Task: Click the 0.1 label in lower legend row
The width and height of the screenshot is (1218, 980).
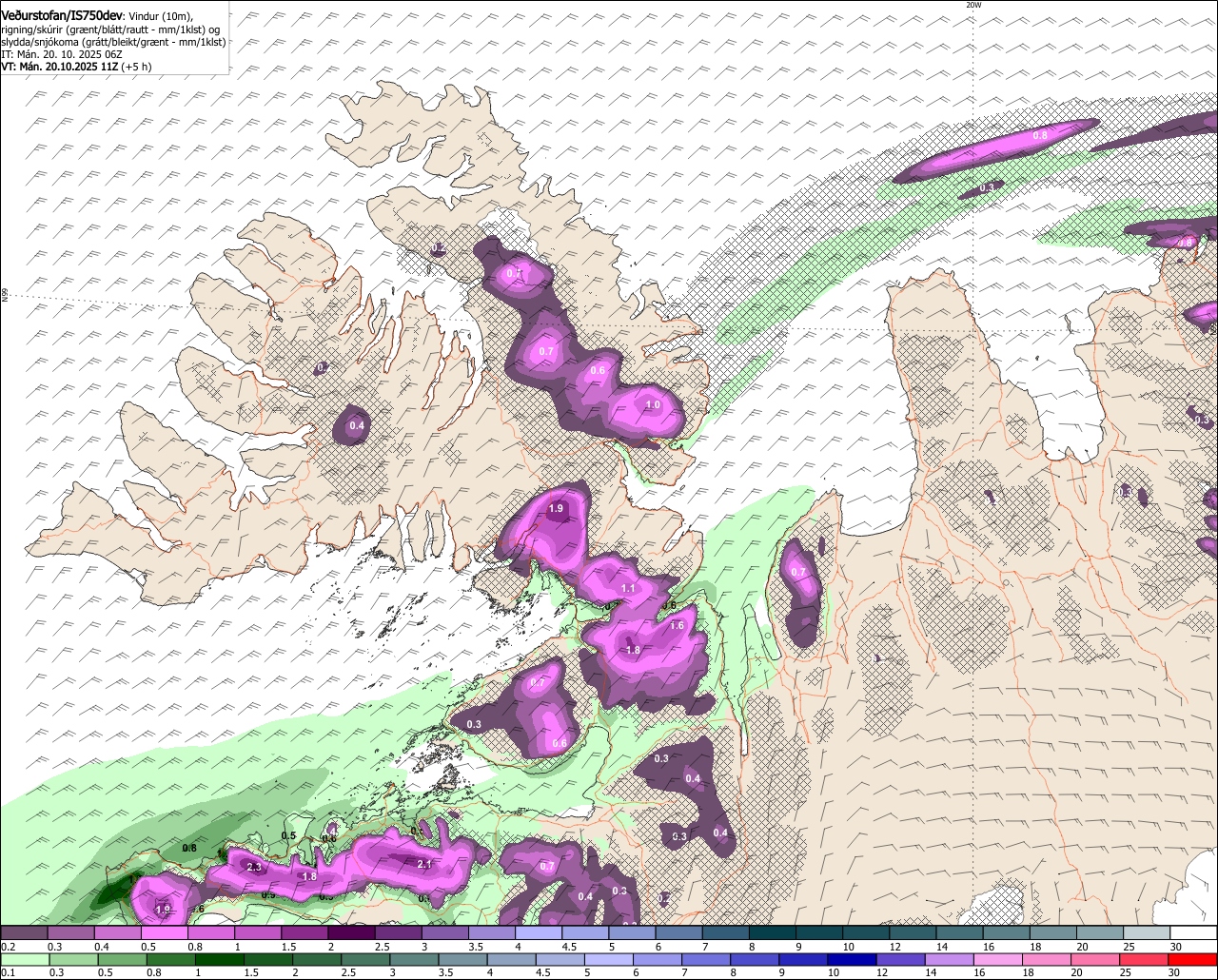Action: click(8, 972)
